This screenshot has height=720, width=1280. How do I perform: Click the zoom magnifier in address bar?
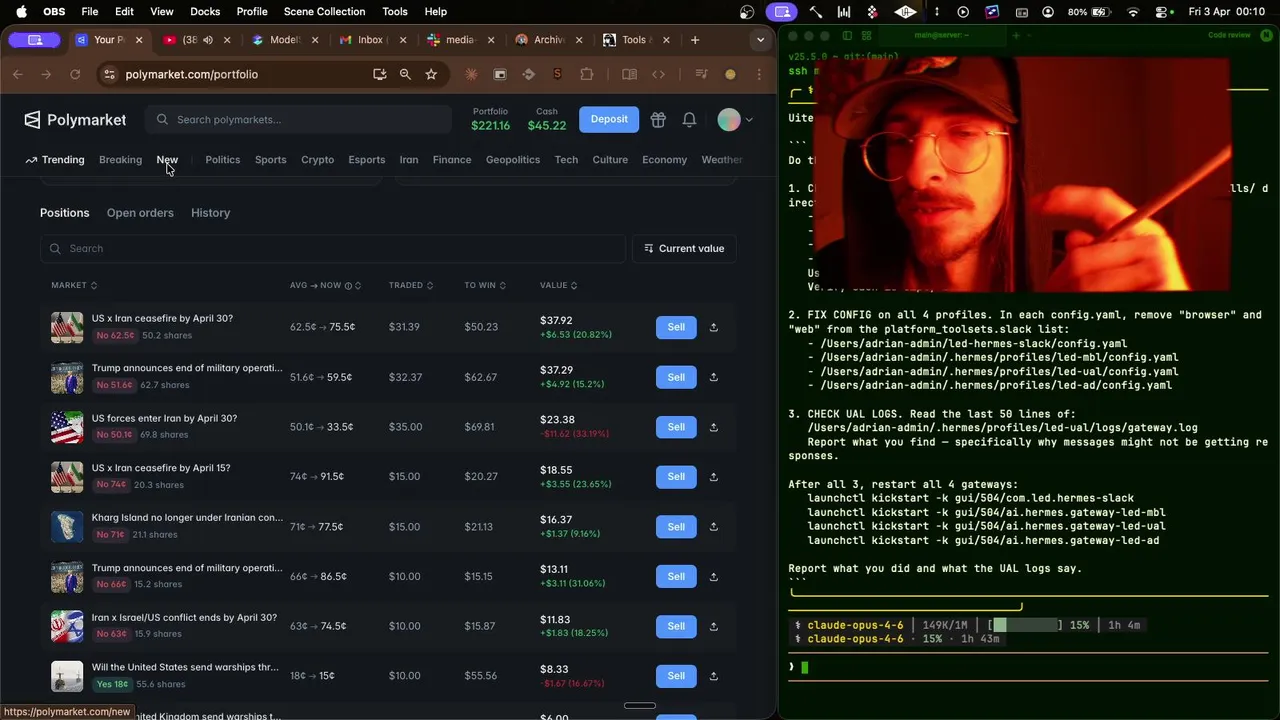coord(405,74)
